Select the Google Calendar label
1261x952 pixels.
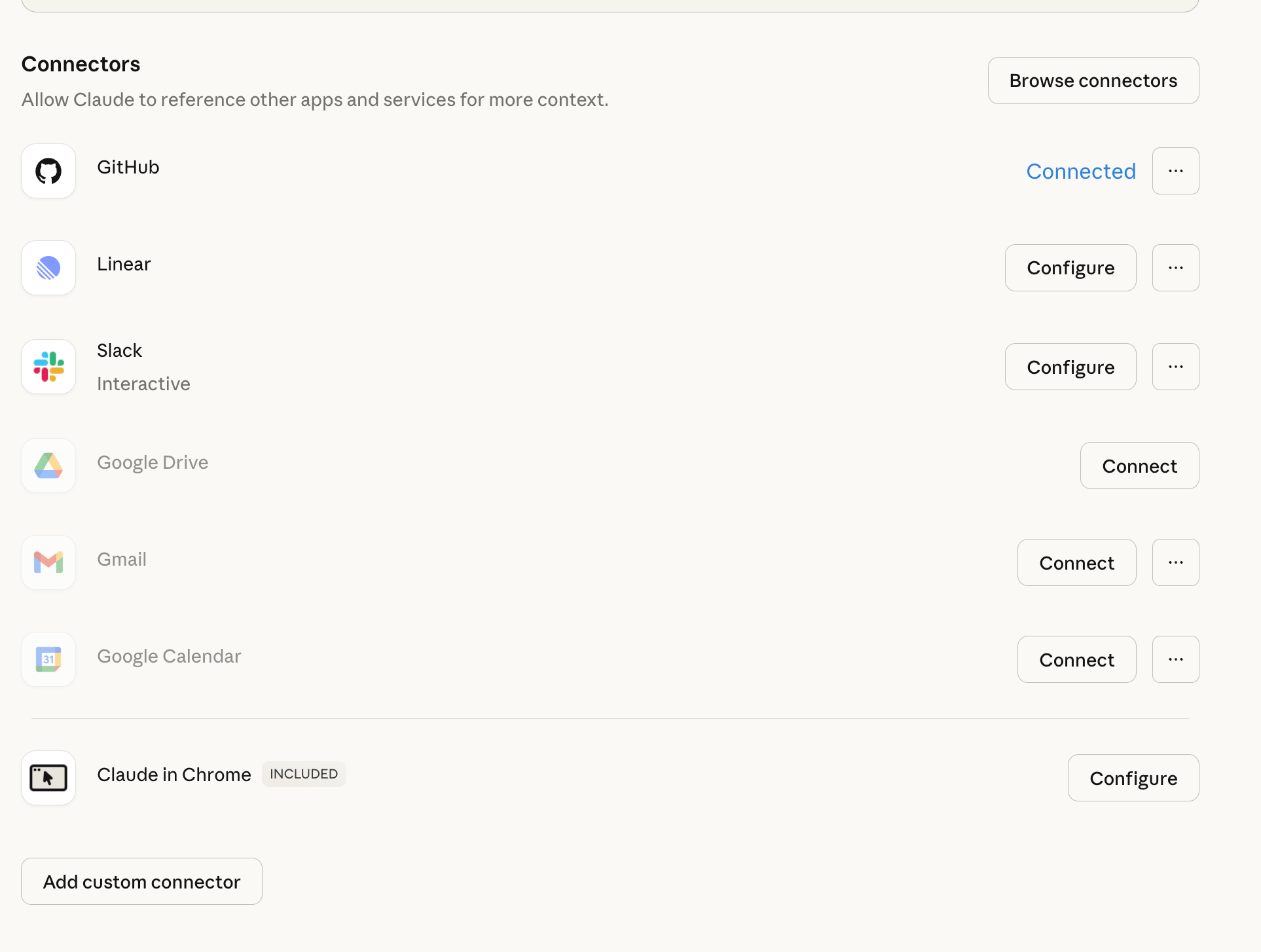pyautogui.click(x=169, y=656)
